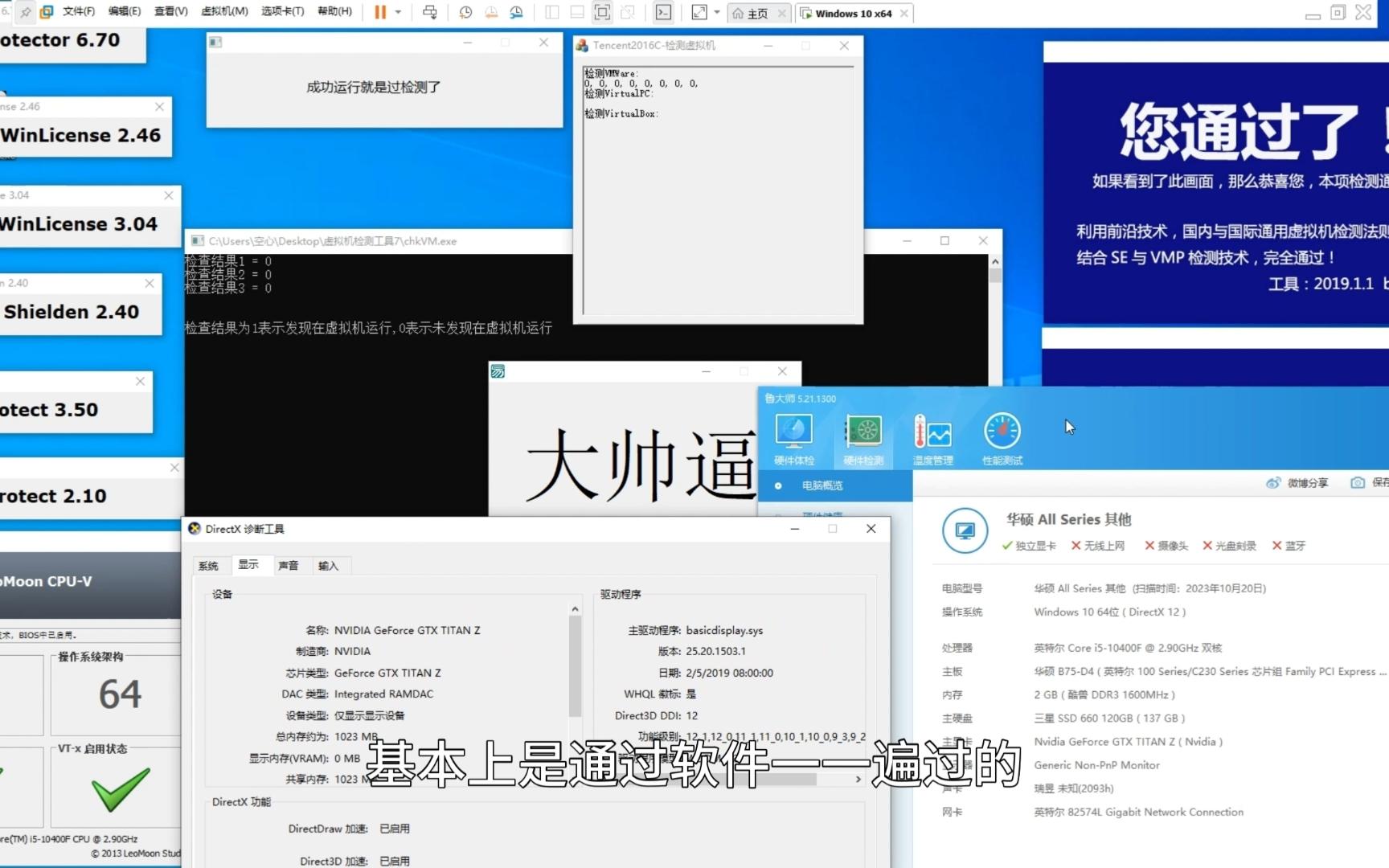This screenshot has height=868, width=1389.
Task: Select 电脑概览 in 鲁大师 sidebar
Action: tap(822, 485)
